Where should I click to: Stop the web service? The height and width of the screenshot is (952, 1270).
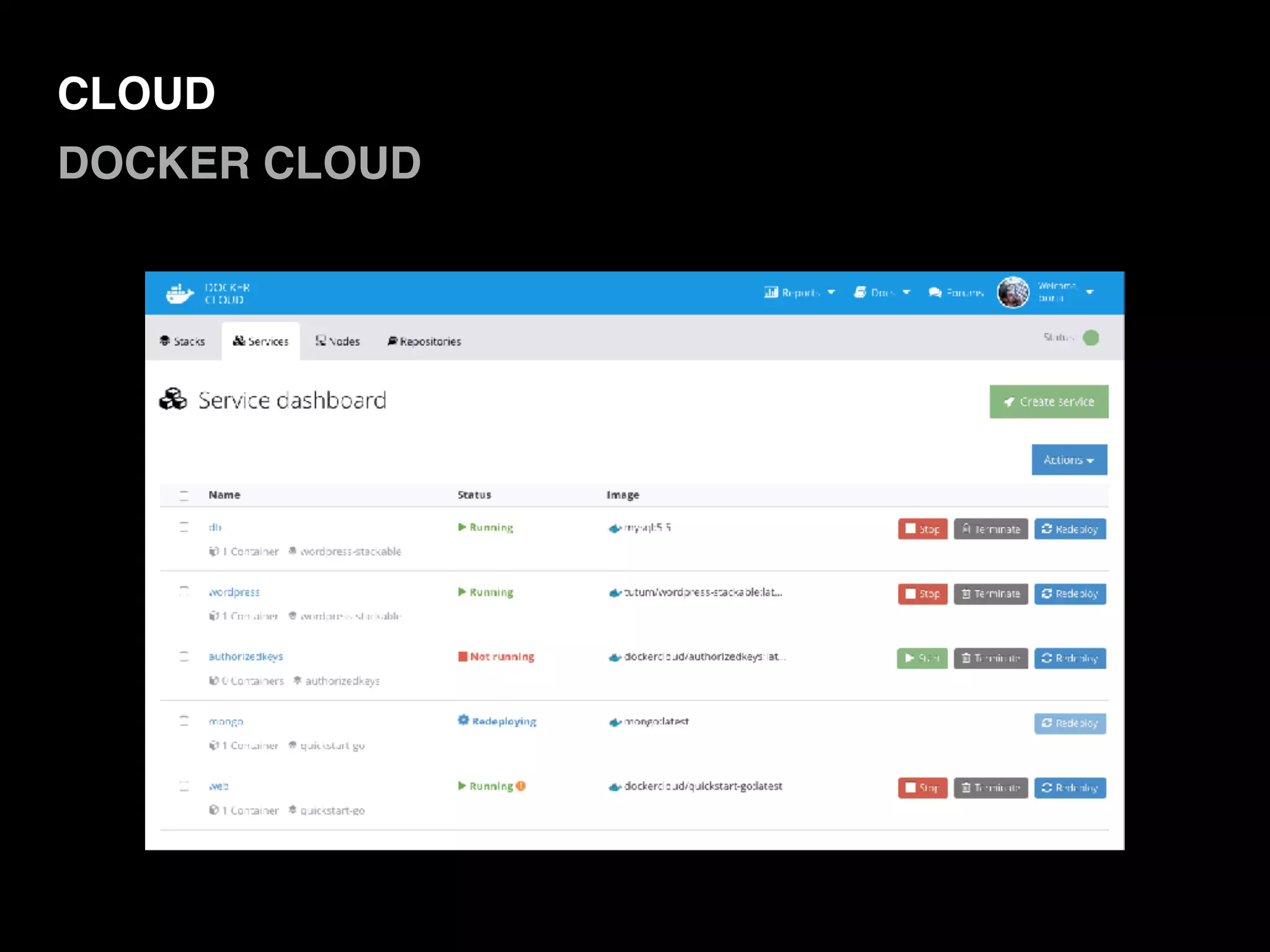(923, 788)
